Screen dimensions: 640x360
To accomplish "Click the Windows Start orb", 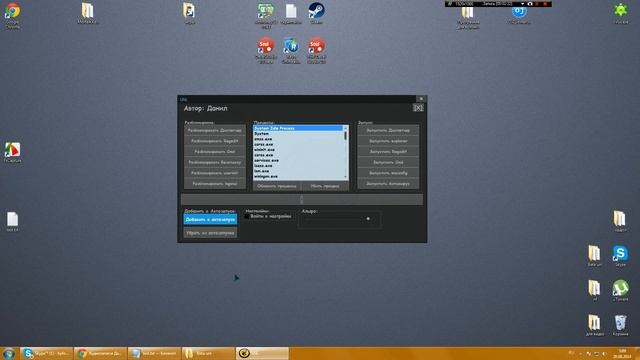I will click(x=9, y=353).
